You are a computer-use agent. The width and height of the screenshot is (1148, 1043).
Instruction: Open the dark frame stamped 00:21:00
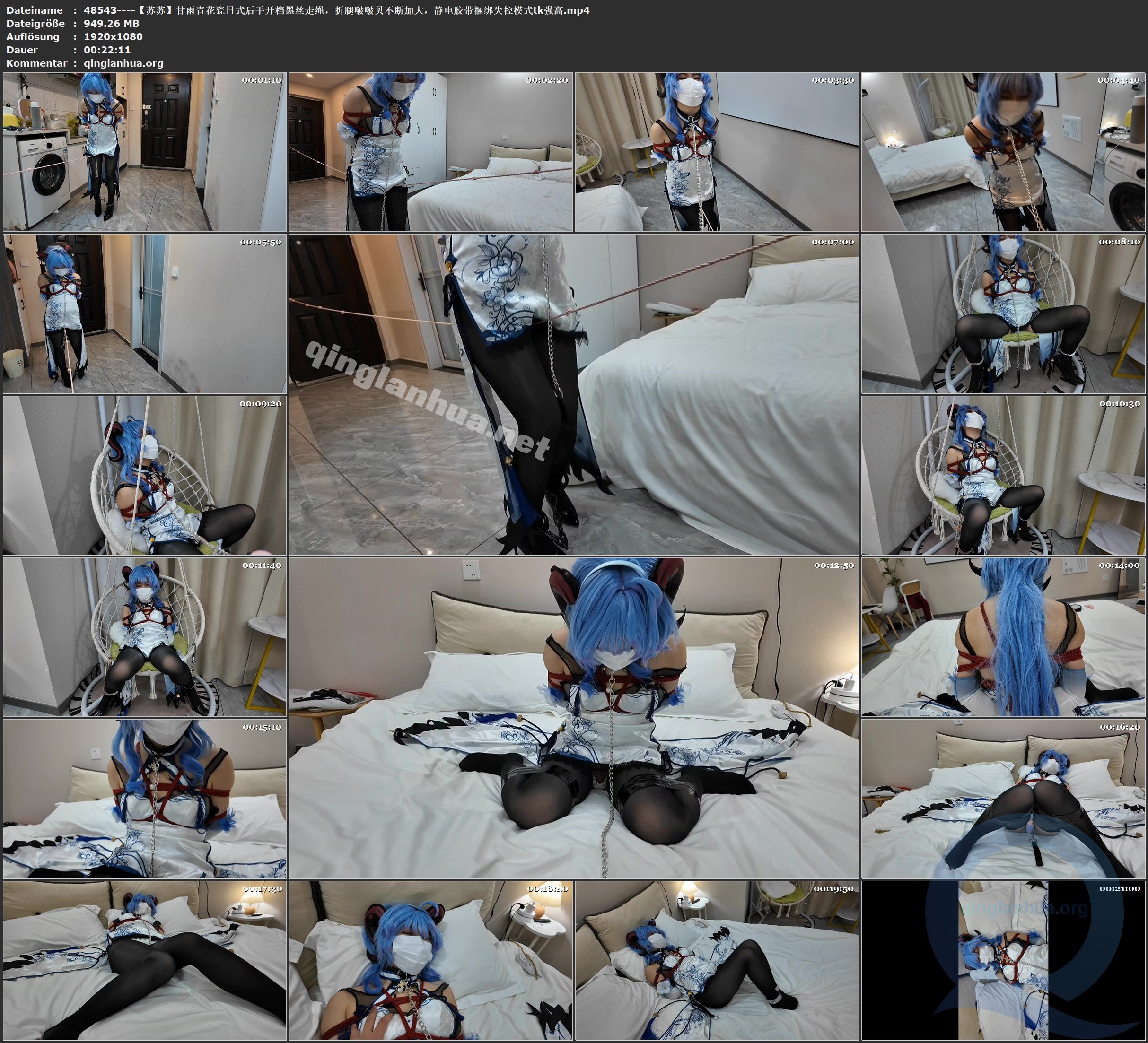point(1003,960)
